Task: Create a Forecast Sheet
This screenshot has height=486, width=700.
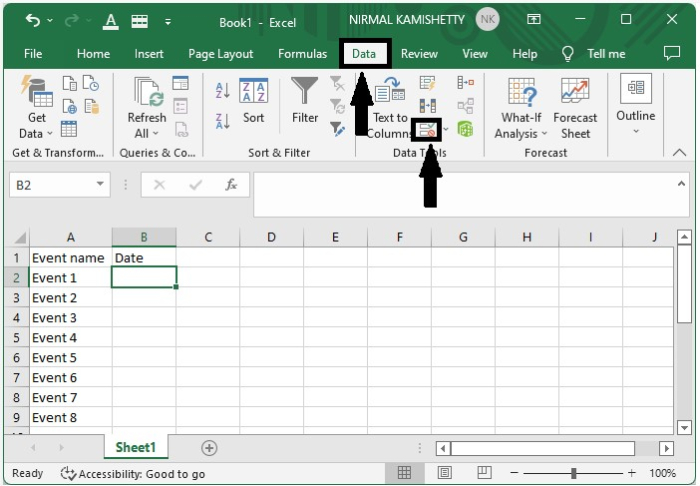Action: pos(575,108)
